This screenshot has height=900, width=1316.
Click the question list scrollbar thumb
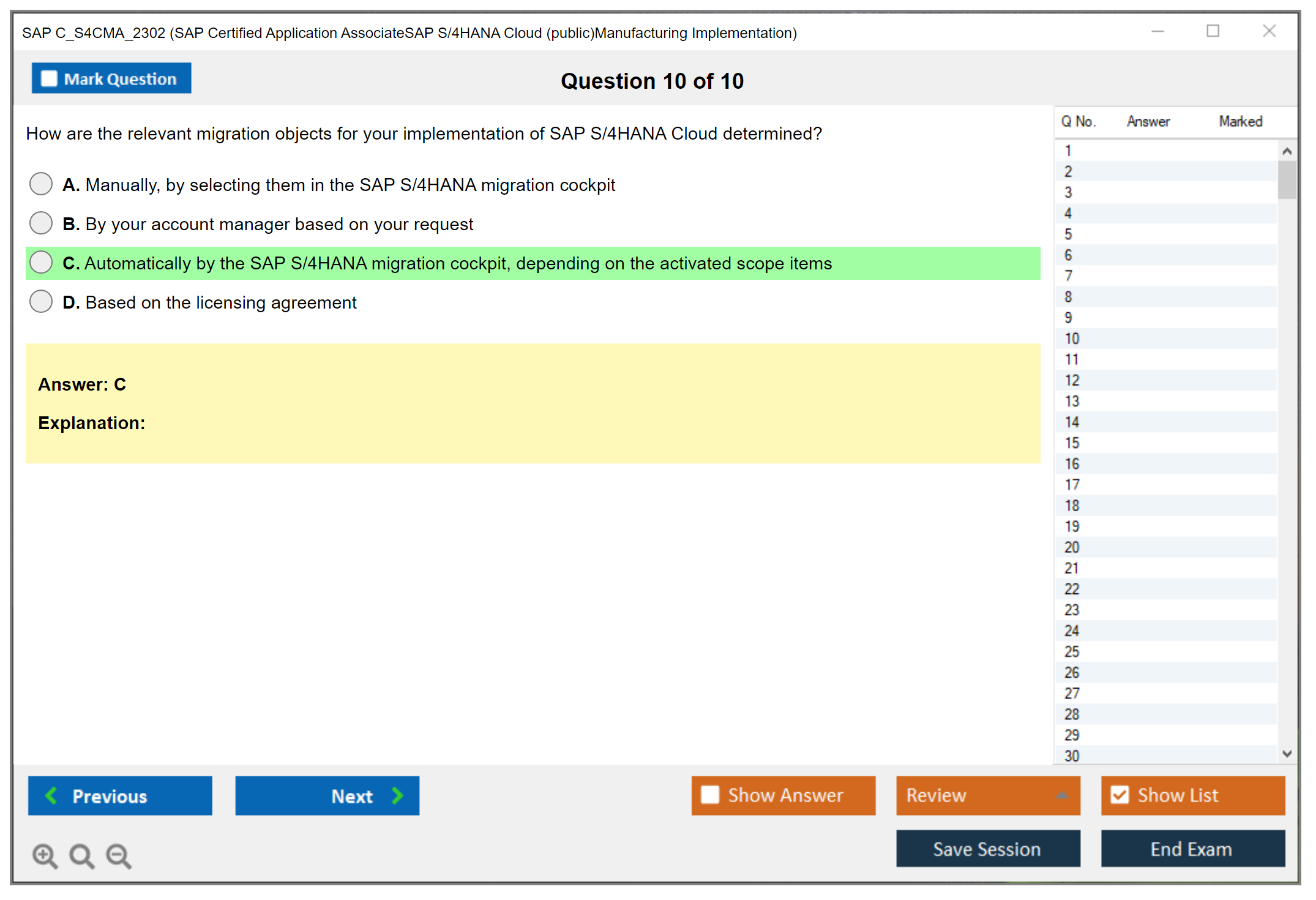click(1287, 179)
